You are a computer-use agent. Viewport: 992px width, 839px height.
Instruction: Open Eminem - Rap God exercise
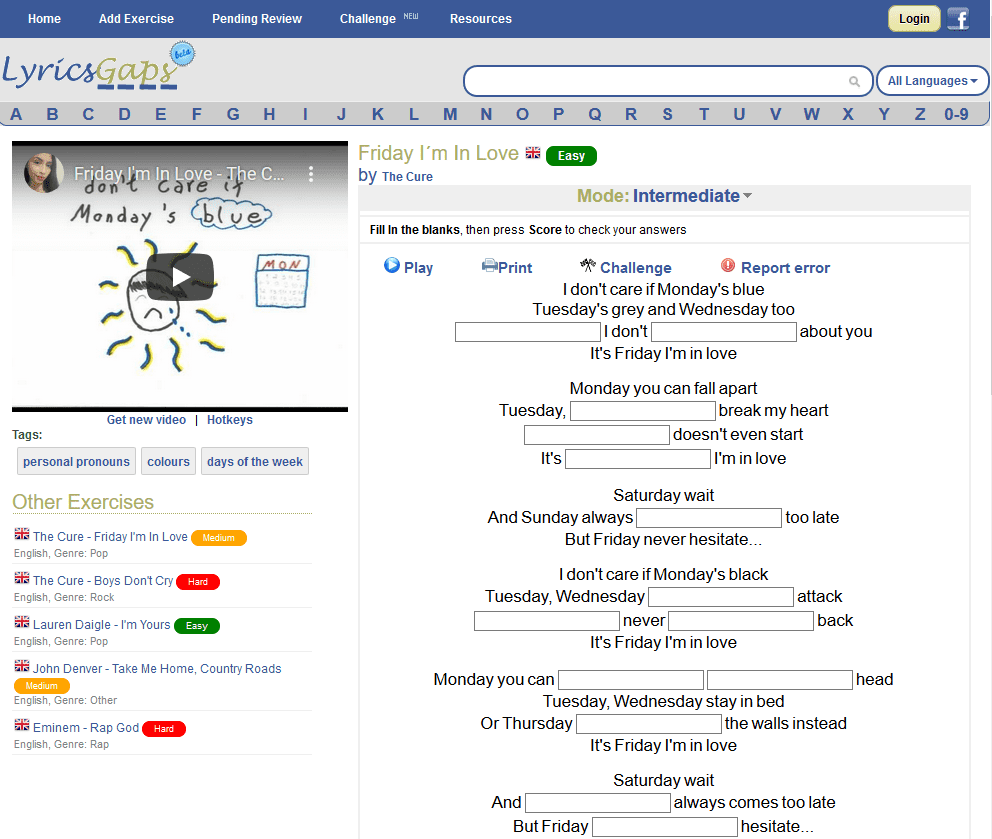coord(86,728)
